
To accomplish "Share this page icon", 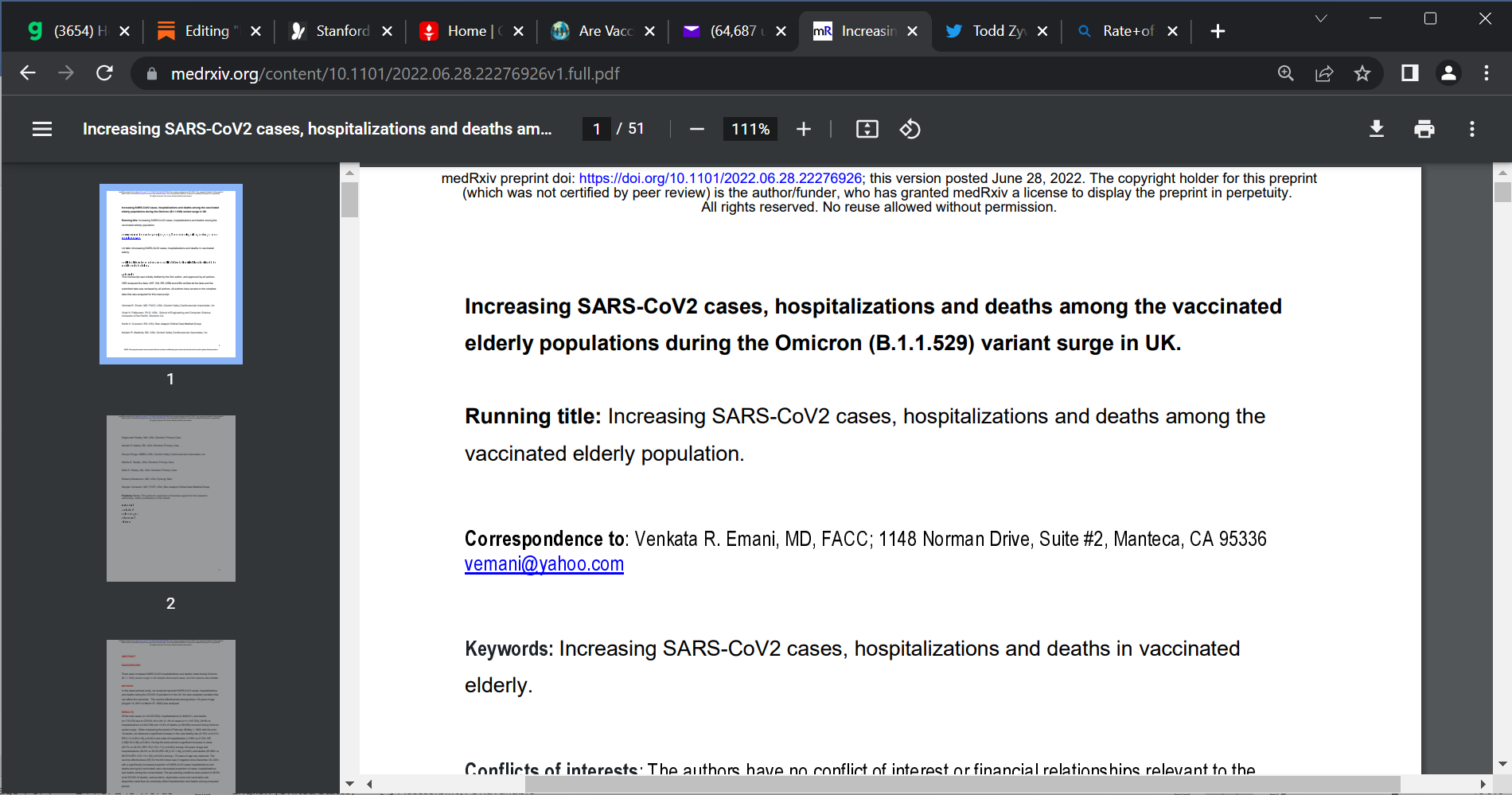I will coord(1324,73).
